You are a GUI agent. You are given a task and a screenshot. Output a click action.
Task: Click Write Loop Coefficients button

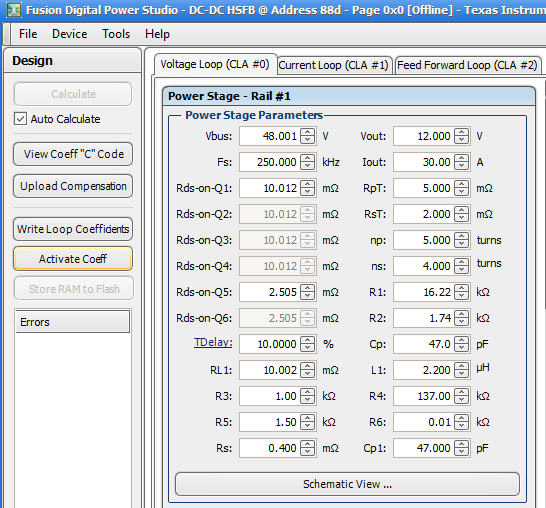point(73,229)
